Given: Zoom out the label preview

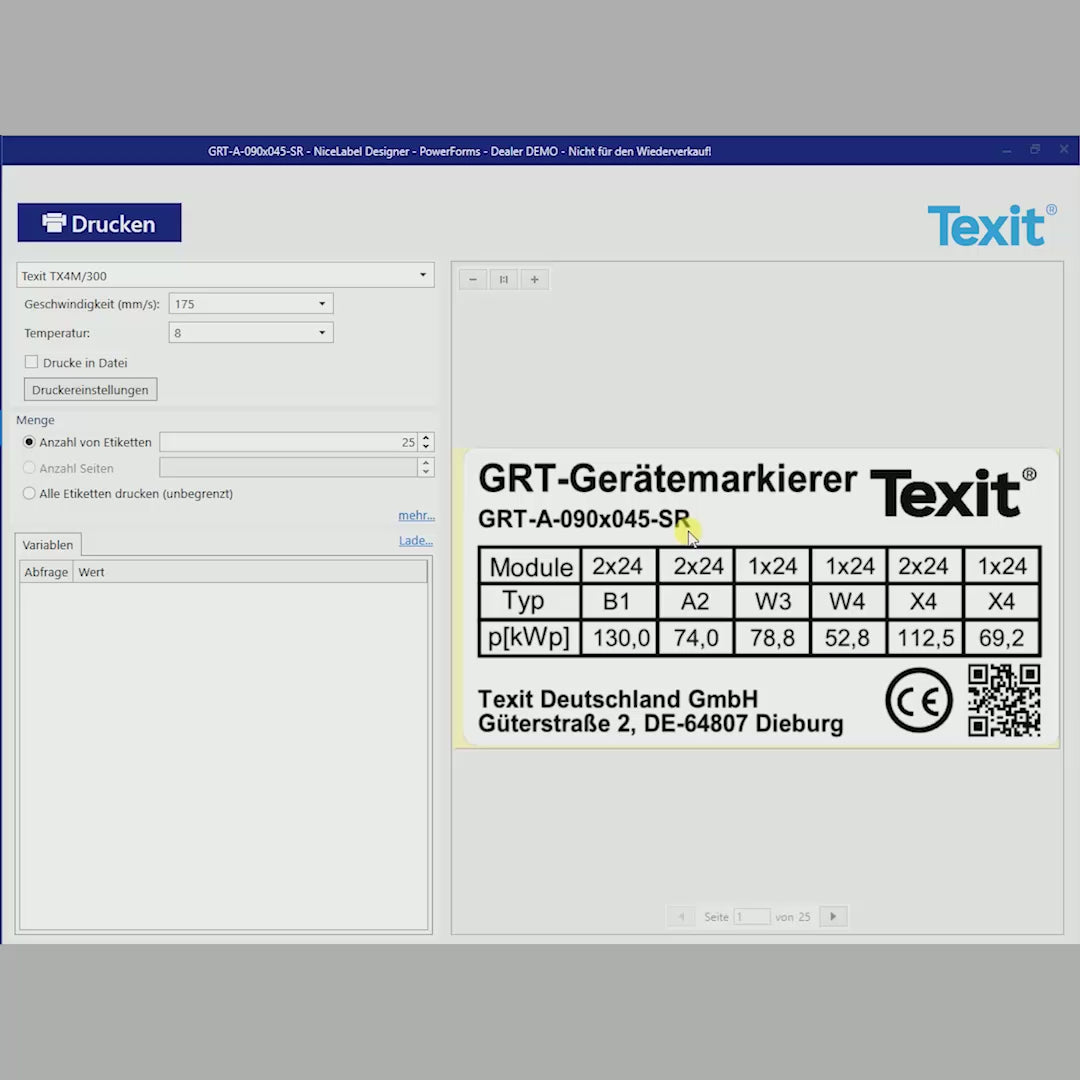Looking at the screenshot, I should pyautogui.click(x=472, y=280).
